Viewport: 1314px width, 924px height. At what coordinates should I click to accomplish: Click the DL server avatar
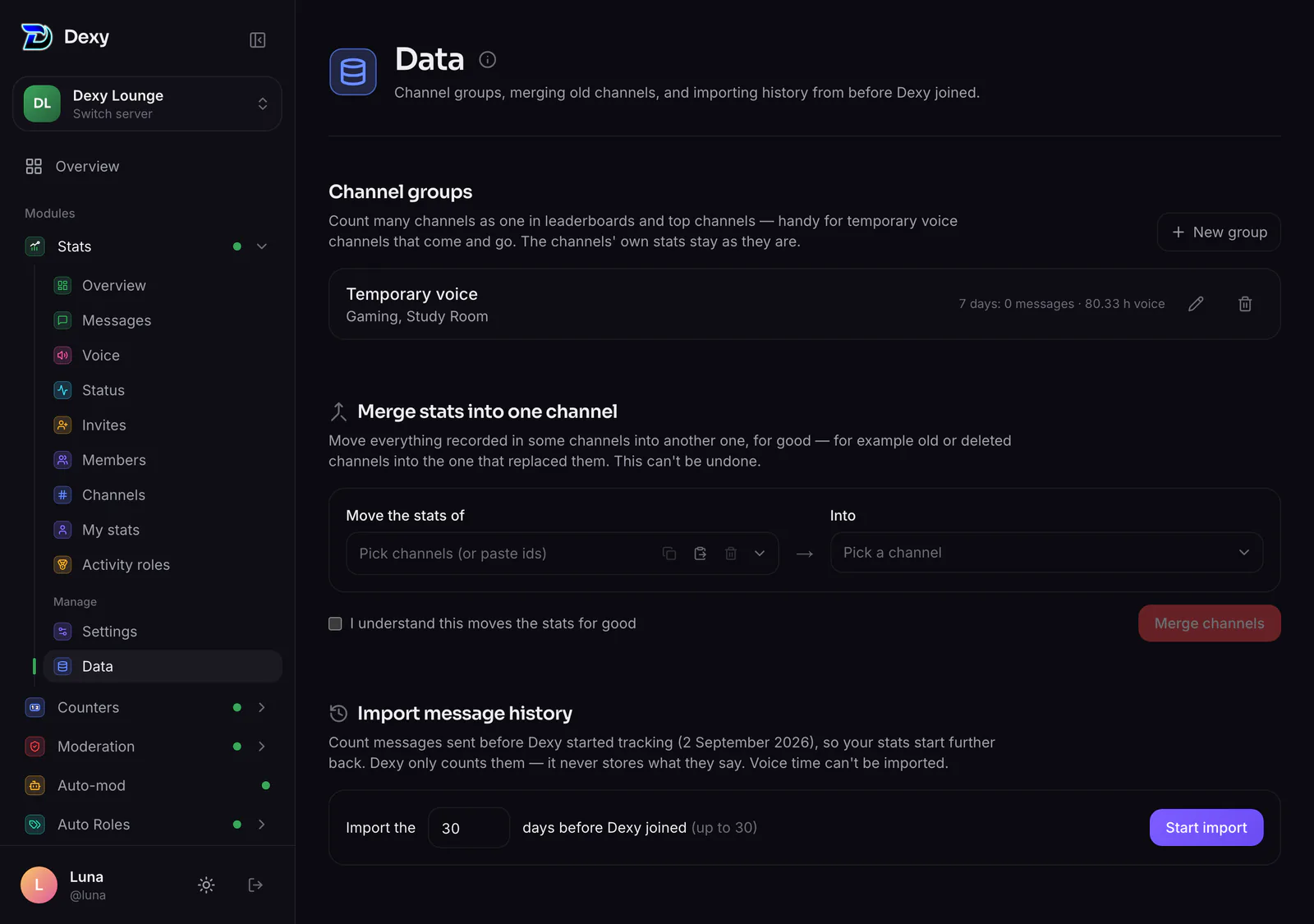[x=42, y=103]
